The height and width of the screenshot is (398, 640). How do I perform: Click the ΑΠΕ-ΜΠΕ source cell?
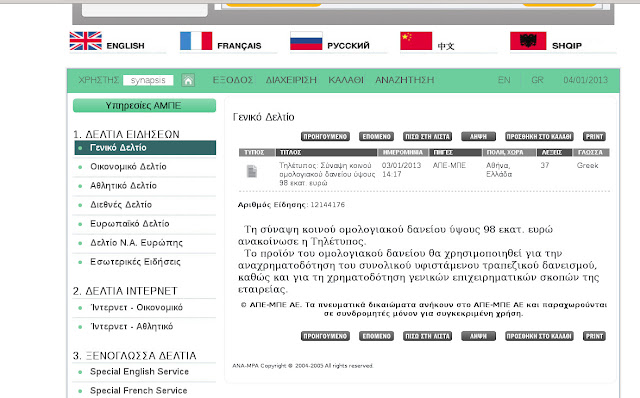(449, 165)
